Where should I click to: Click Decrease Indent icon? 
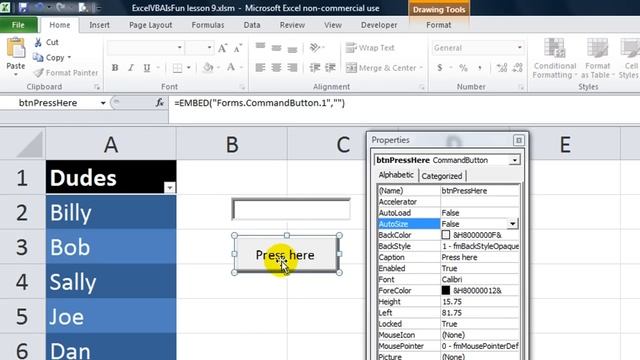(314, 67)
